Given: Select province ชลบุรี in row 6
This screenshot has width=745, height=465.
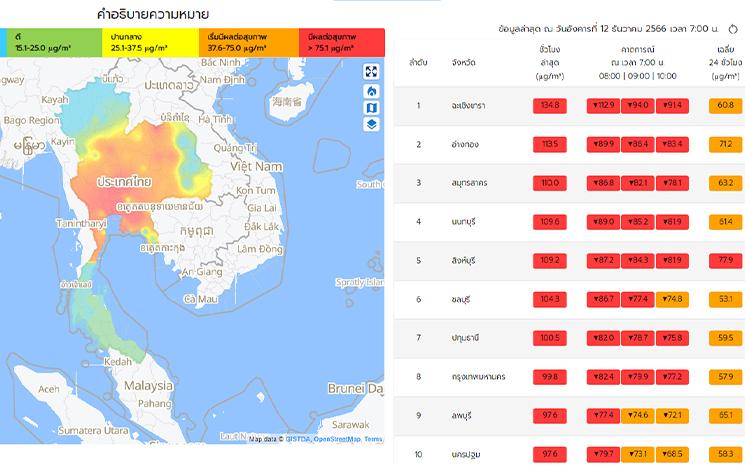Looking at the screenshot, I should point(461,299).
